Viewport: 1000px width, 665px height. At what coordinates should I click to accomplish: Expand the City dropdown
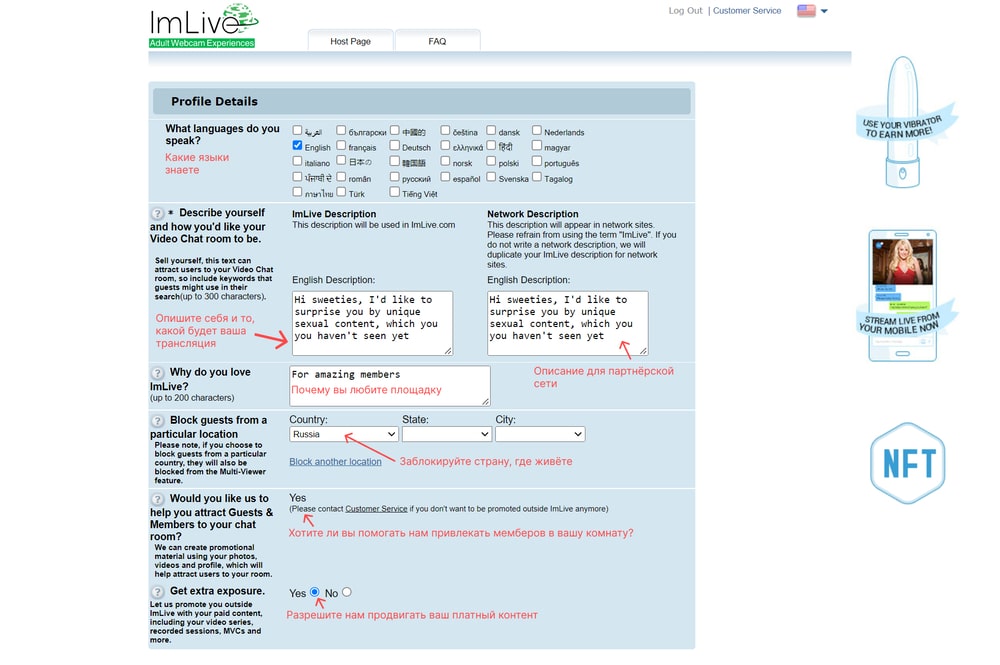point(540,434)
